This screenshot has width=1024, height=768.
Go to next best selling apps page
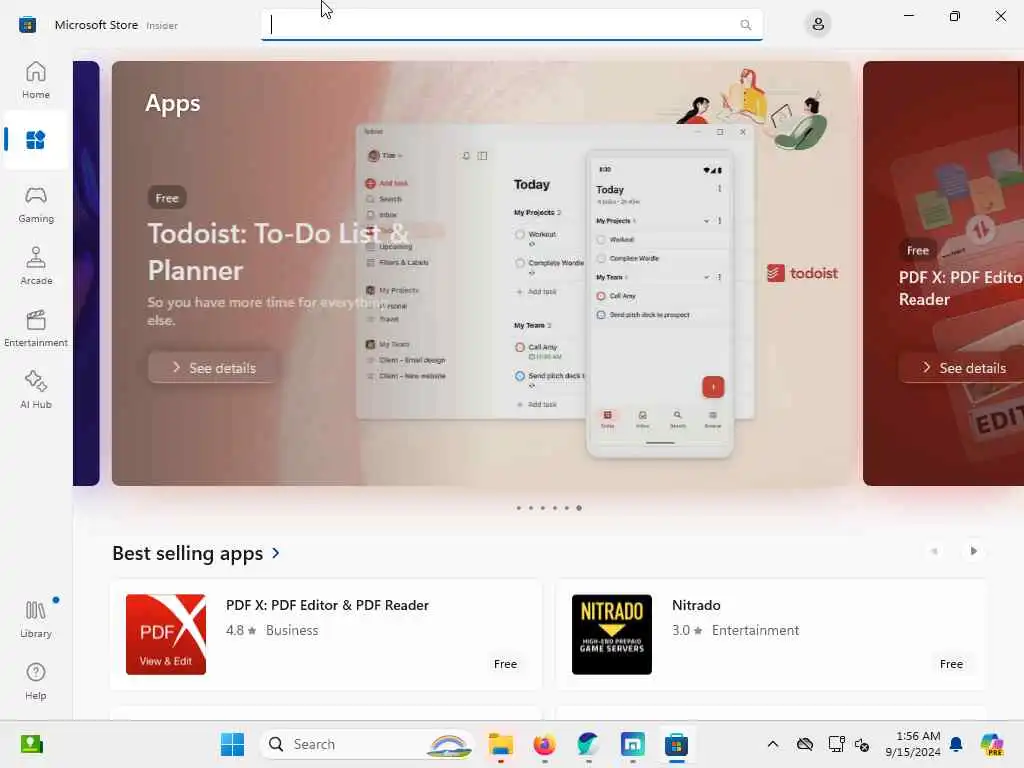[x=973, y=551]
